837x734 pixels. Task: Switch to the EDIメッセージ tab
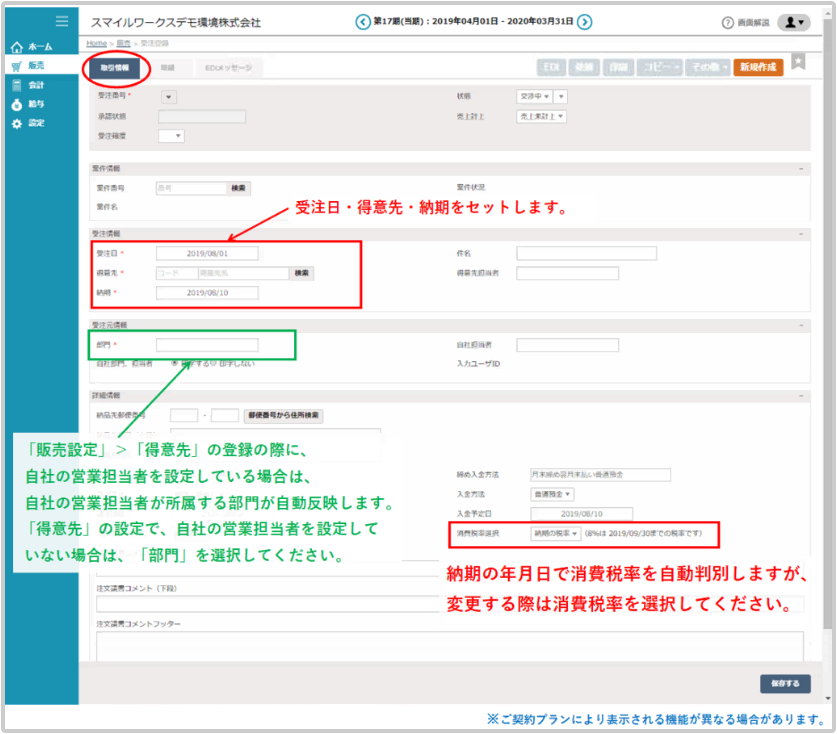pos(228,68)
